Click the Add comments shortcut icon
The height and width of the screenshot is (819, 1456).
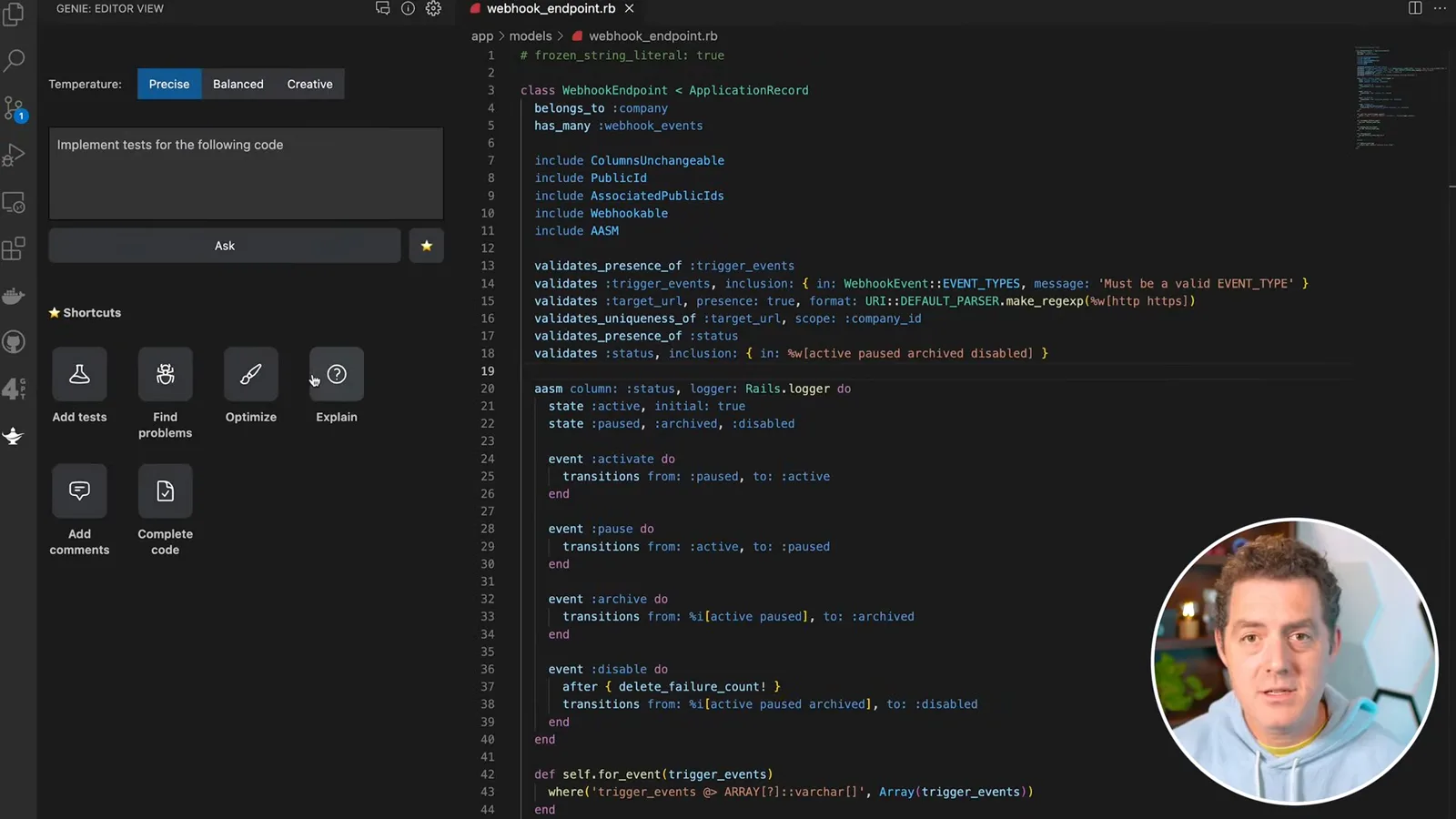tap(79, 491)
